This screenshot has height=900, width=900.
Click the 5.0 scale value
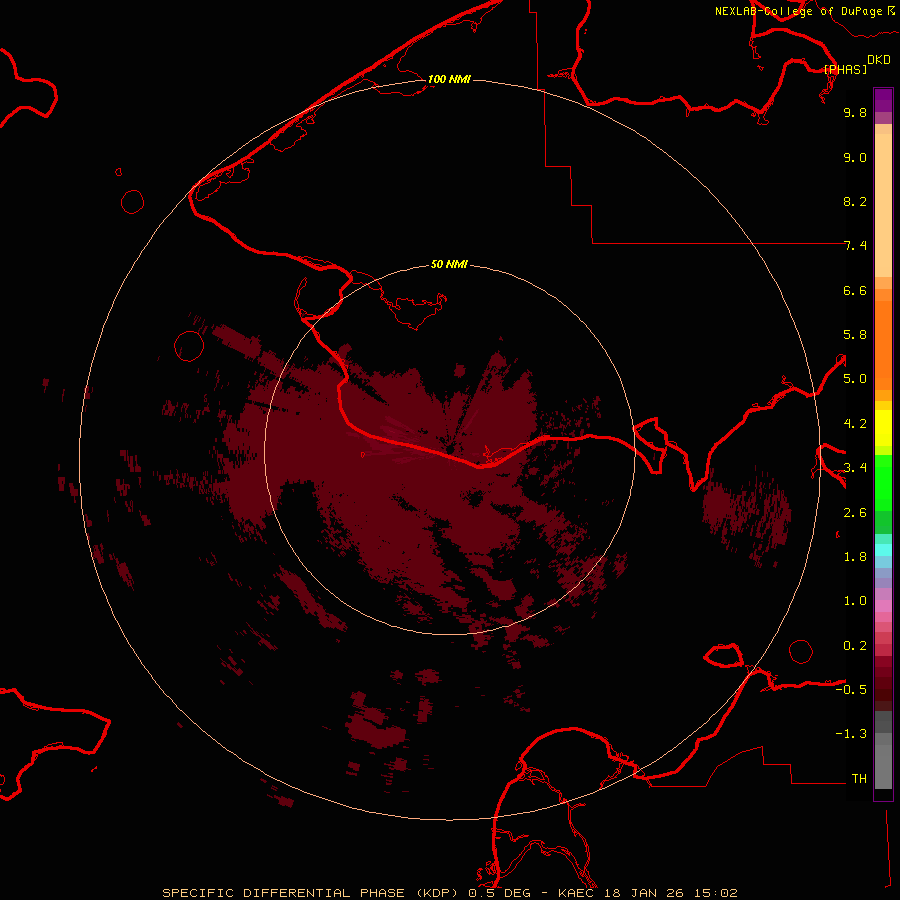855,379
